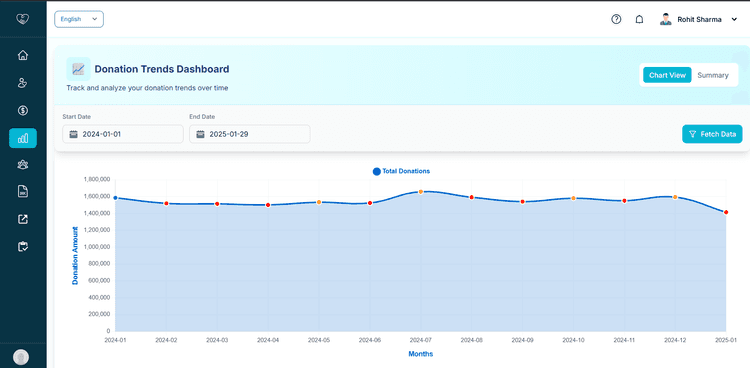Open the donor person icon in the sidebar
The height and width of the screenshot is (368, 750).
click(x=22, y=83)
